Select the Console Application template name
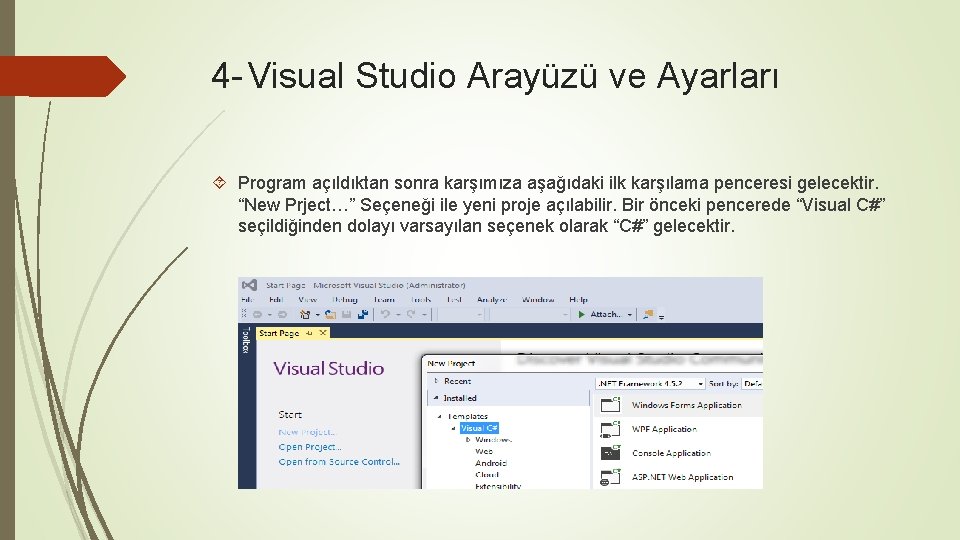Image resolution: width=960 pixels, height=540 pixels. 672,453
